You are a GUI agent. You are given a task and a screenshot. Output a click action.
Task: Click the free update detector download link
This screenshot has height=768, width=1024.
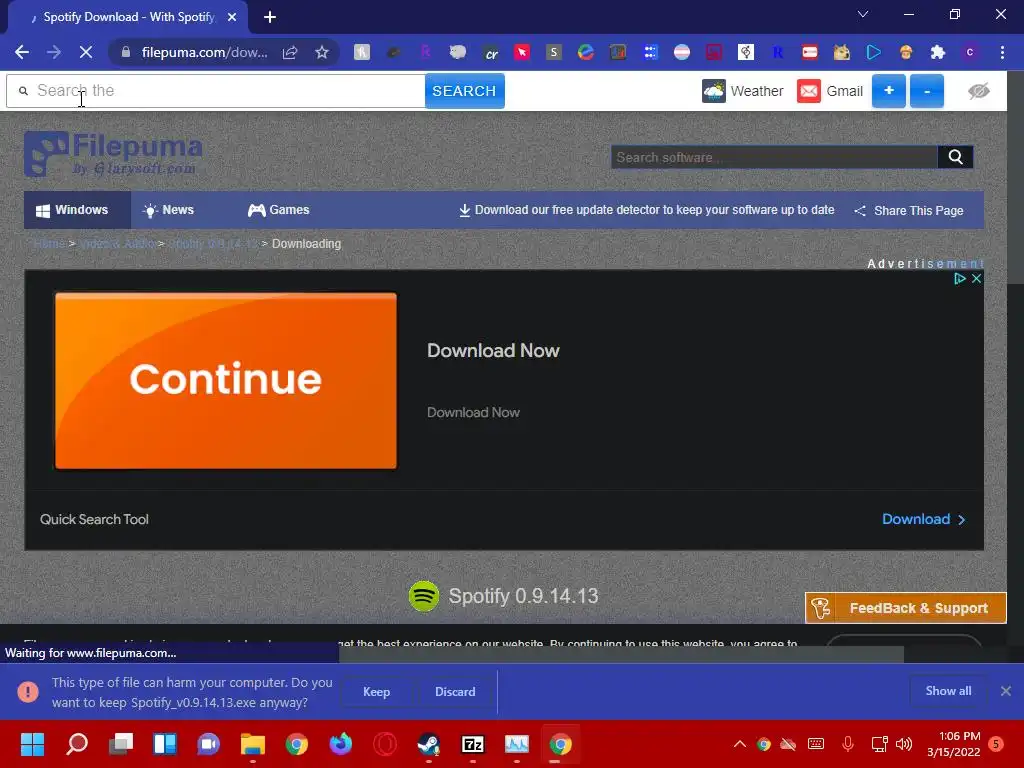(647, 210)
